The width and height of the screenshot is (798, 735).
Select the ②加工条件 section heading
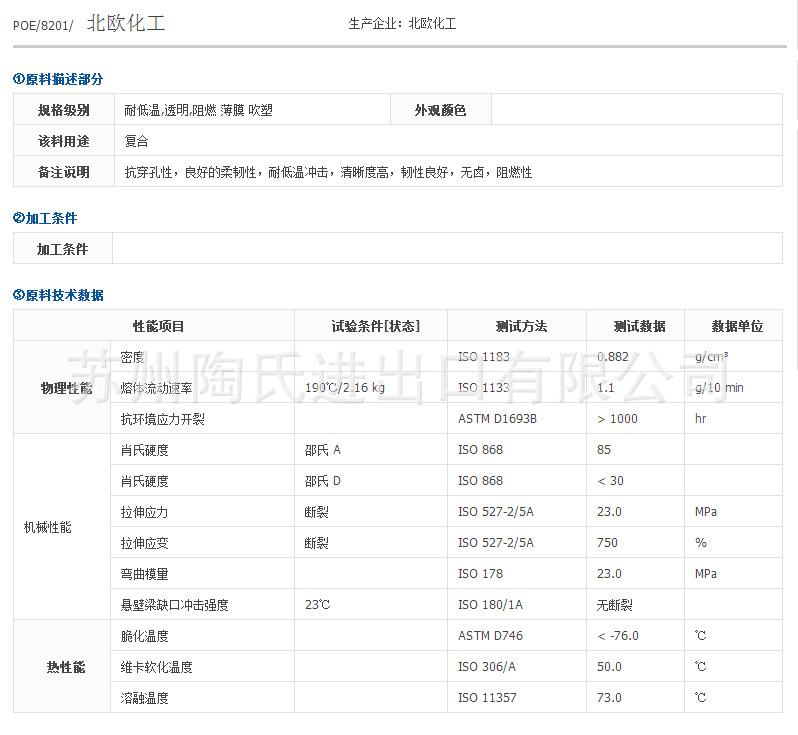click(45, 218)
